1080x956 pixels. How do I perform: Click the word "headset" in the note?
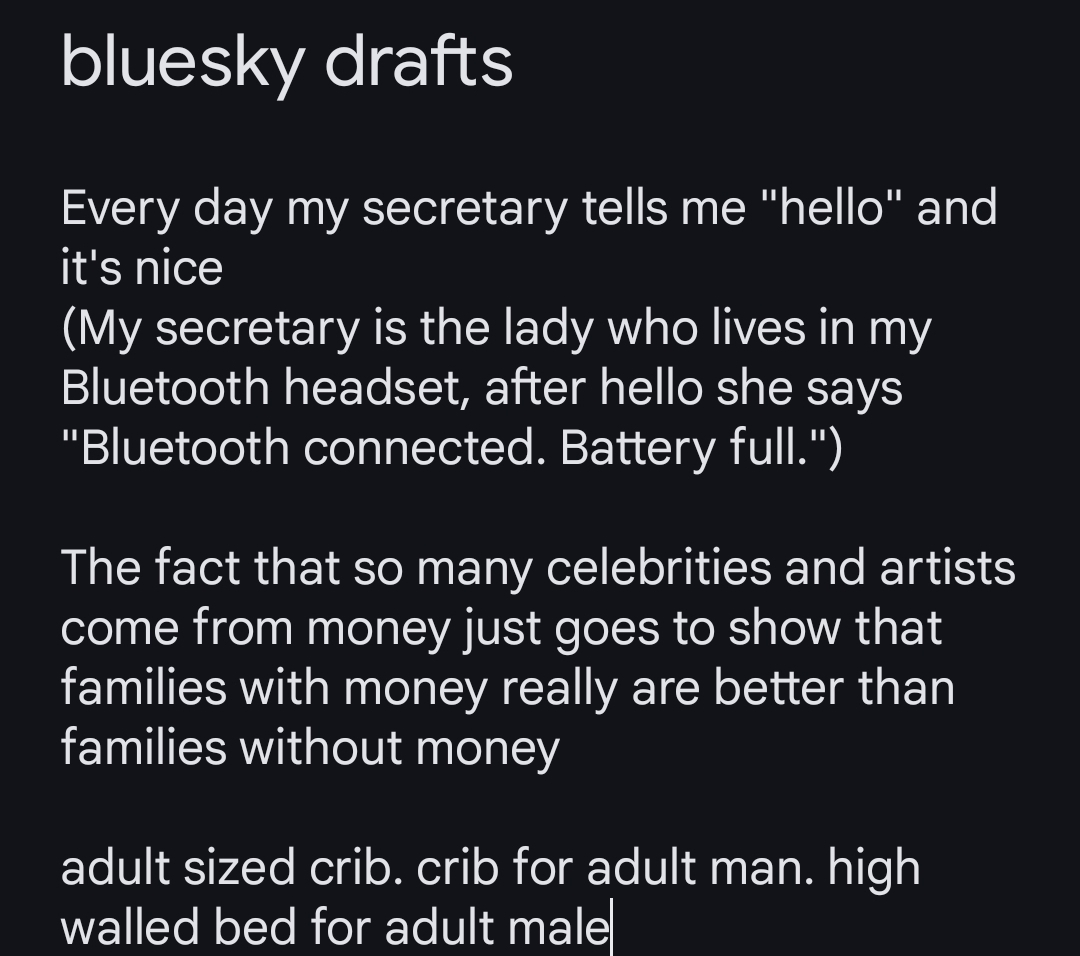point(377,388)
